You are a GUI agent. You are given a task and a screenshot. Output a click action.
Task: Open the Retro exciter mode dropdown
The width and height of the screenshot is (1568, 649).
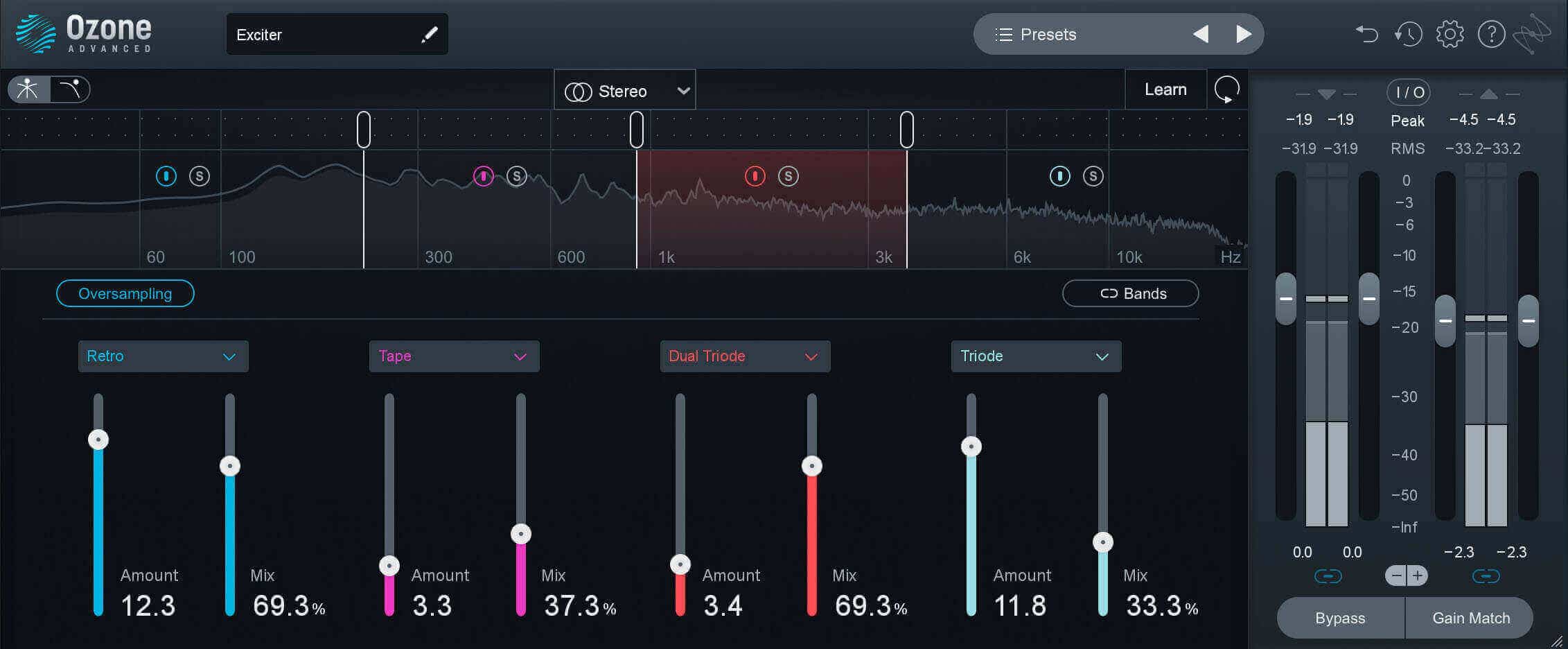pyautogui.click(x=163, y=356)
